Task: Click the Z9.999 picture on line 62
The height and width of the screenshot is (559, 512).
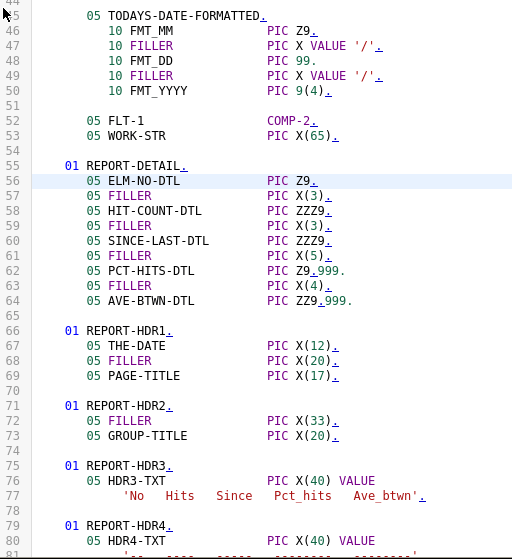Action: [317, 271]
